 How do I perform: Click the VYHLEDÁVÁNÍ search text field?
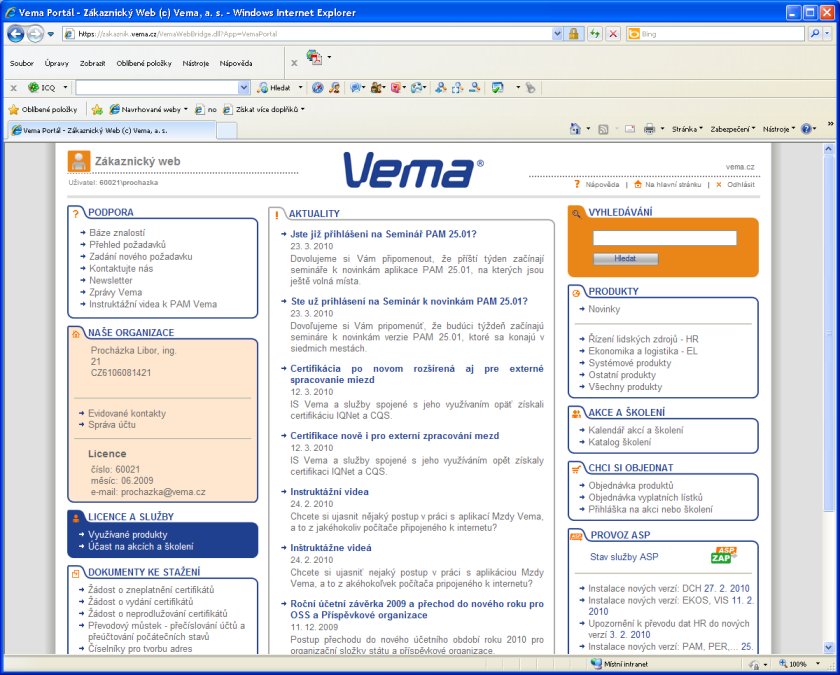(665, 238)
